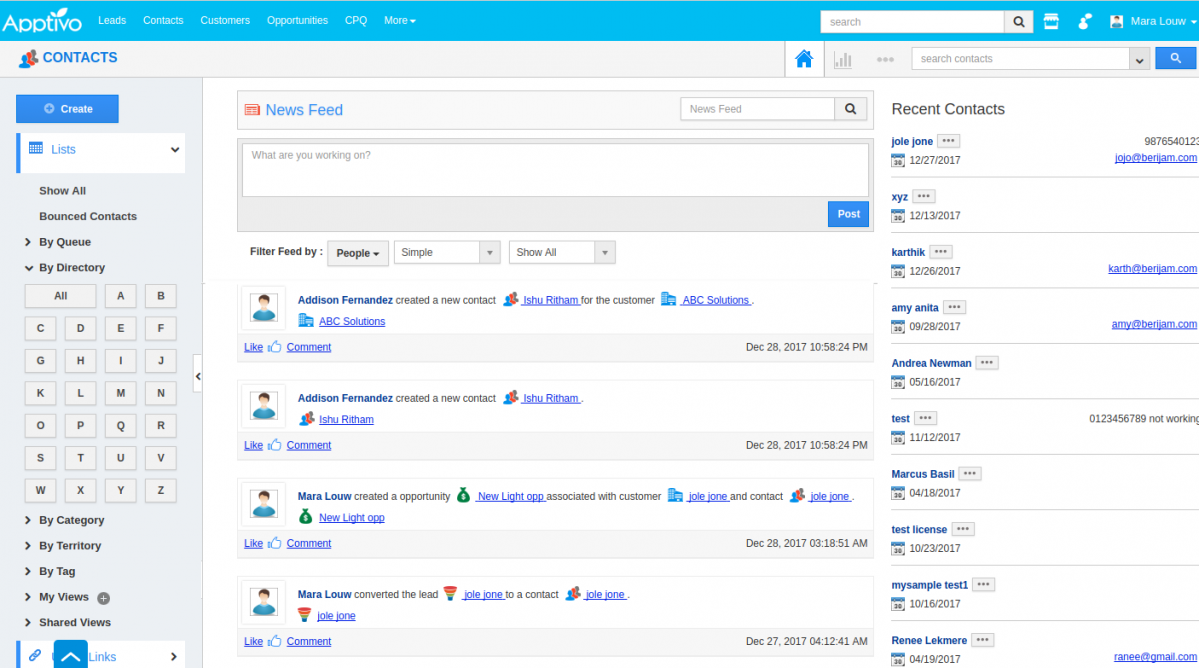The width and height of the screenshot is (1199, 668).
Task: Click the Contacts module icon in header
Action: (28, 59)
